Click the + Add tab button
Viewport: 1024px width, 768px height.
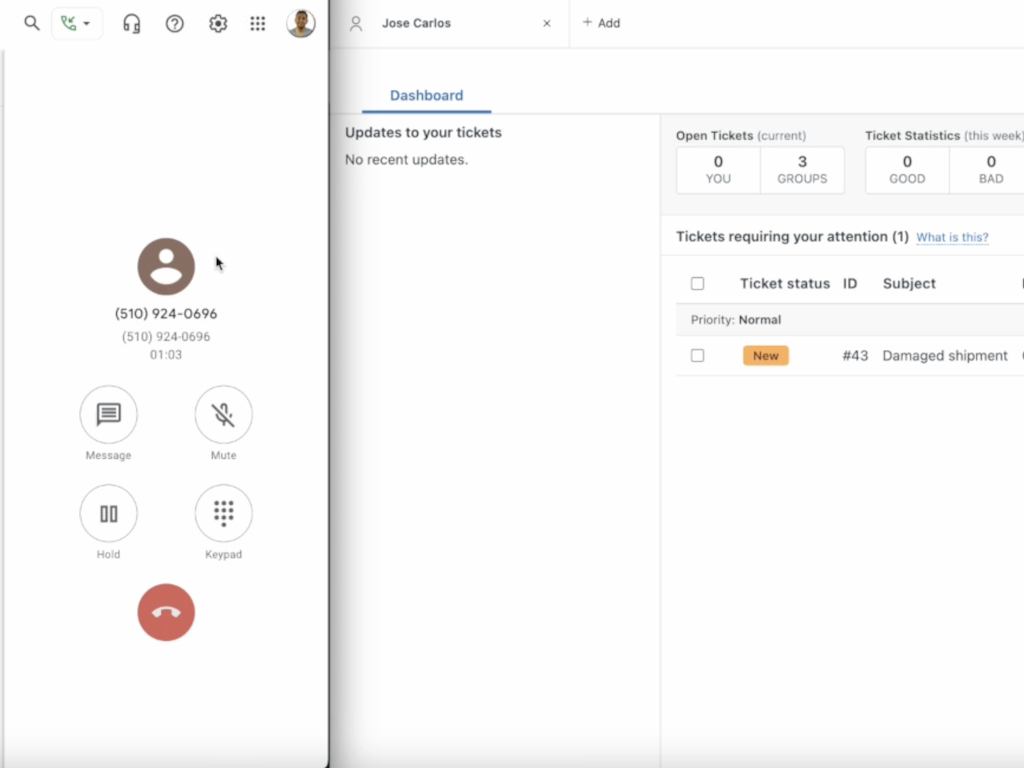601,23
